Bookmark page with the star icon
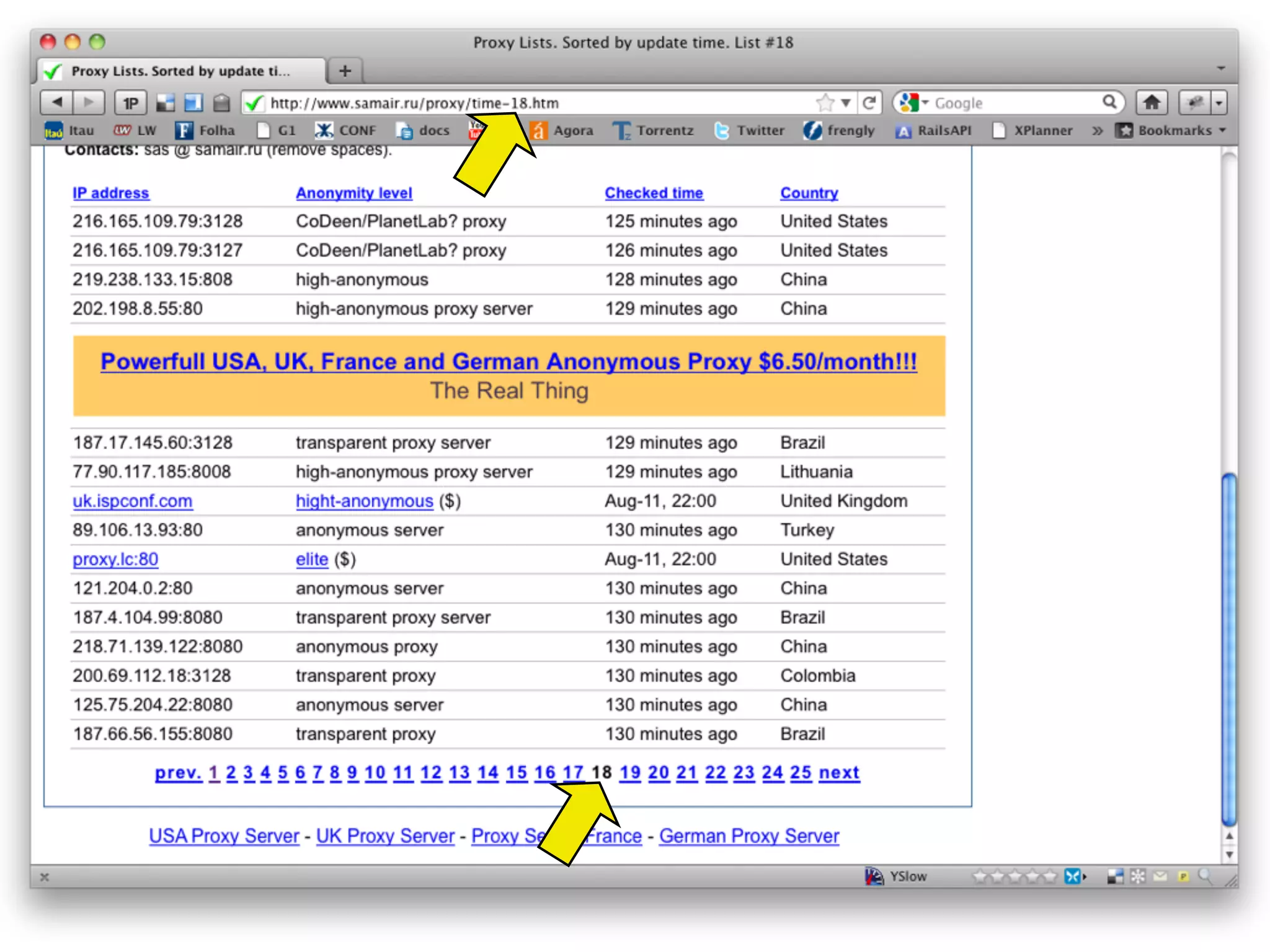Viewport: 1270px width, 952px height. tap(825, 103)
